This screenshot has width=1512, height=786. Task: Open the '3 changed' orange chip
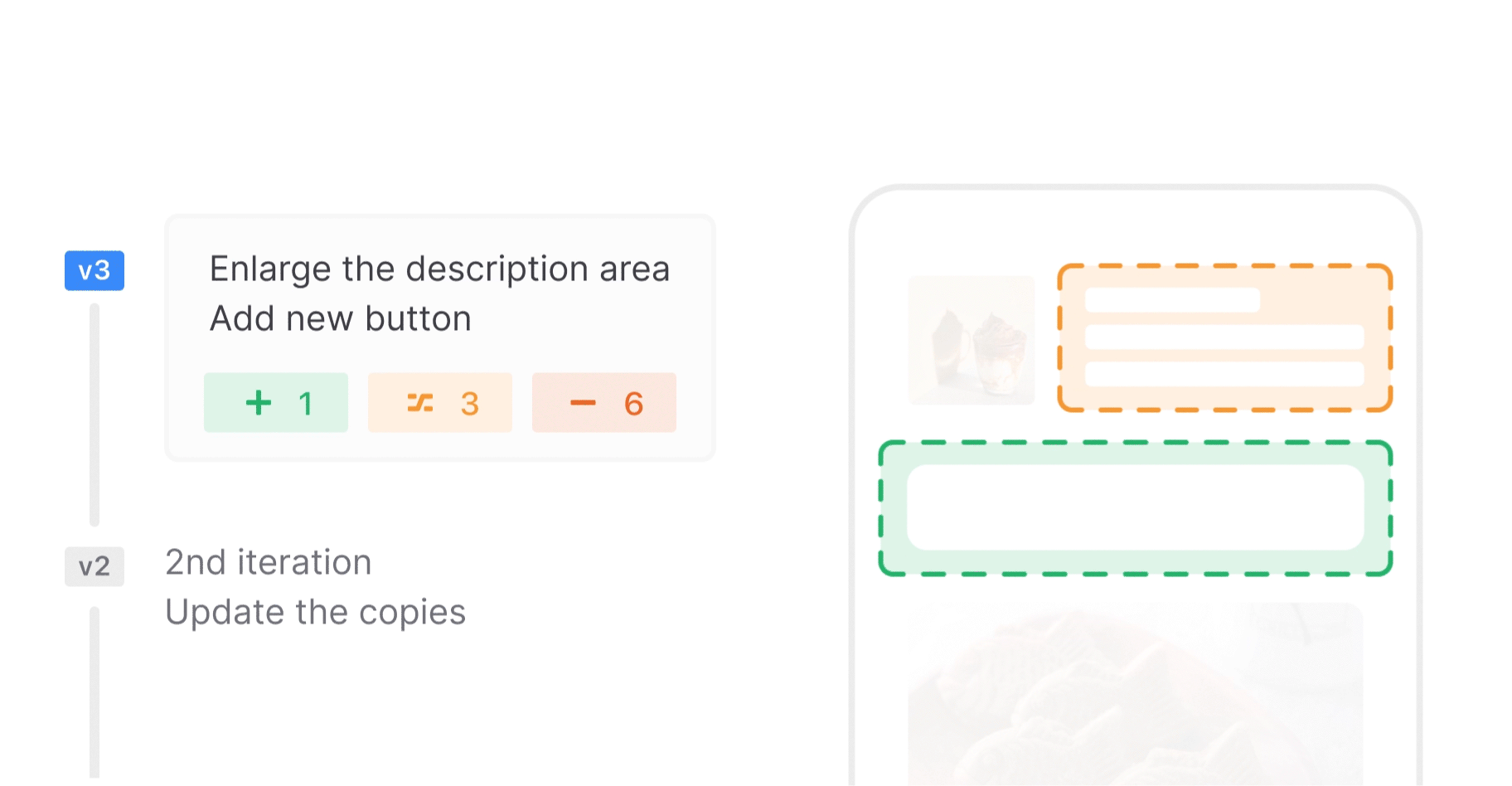[x=440, y=402]
